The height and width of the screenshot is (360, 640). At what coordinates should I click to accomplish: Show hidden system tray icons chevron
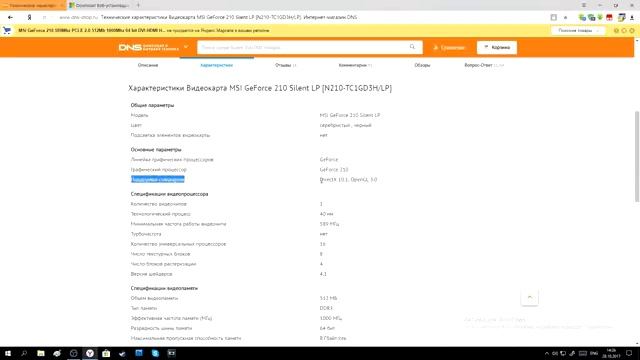pos(547,353)
